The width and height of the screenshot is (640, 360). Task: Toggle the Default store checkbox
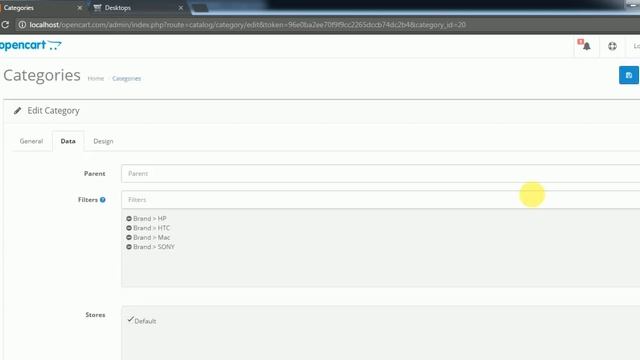coord(130,320)
